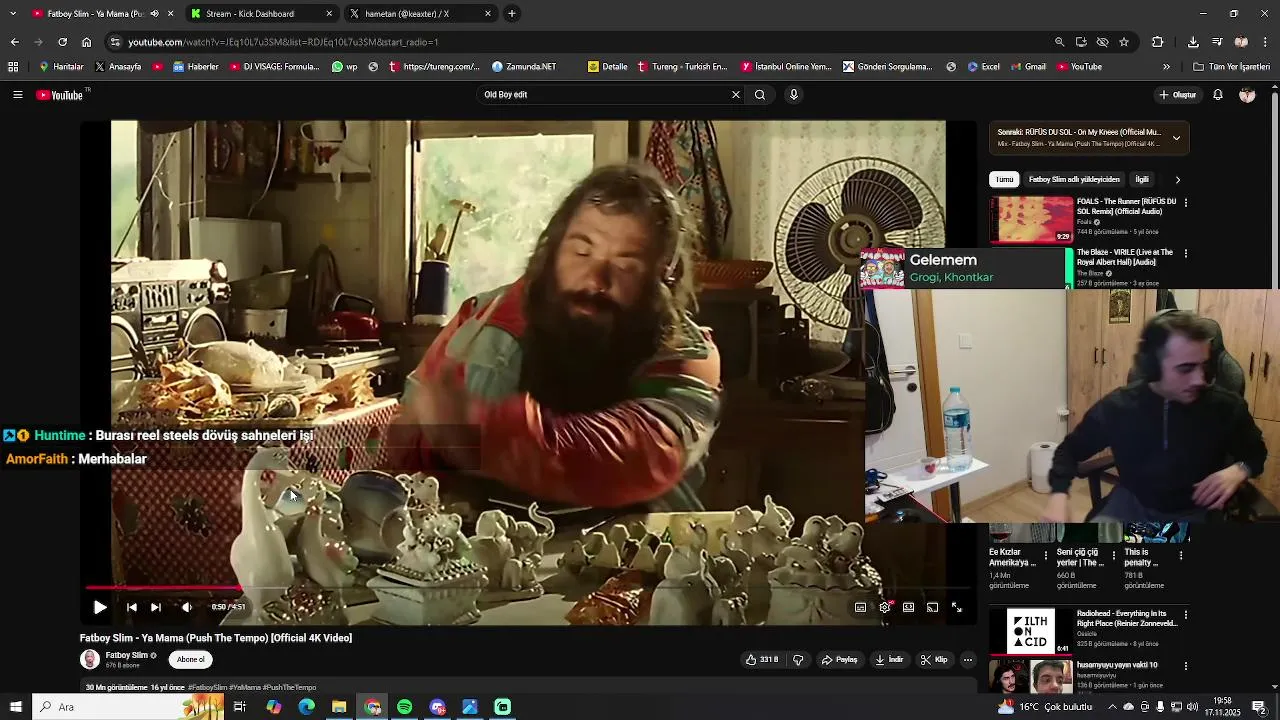1280x720 pixels.
Task: Start voice search with microphone
Action: pyautogui.click(x=794, y=95)
